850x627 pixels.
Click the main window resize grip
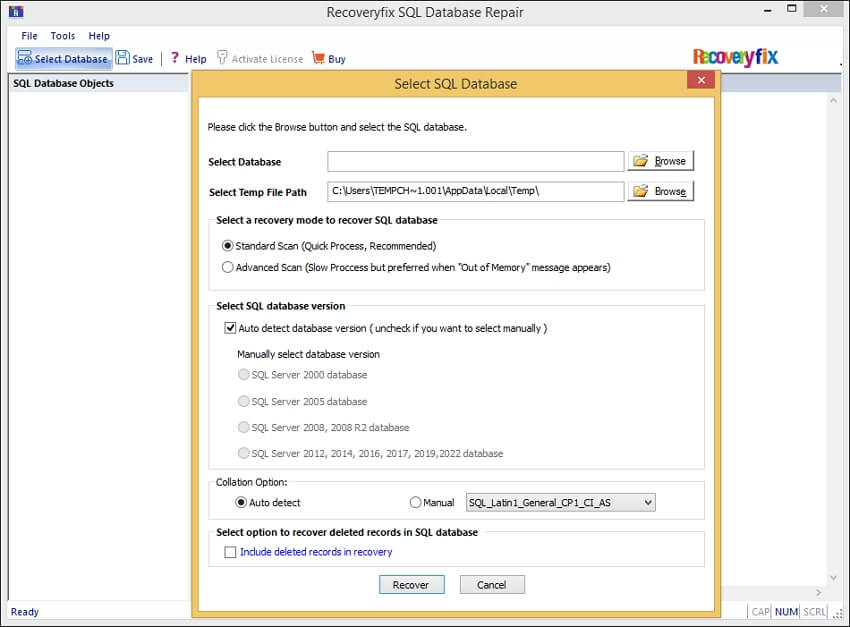[839, 613]
